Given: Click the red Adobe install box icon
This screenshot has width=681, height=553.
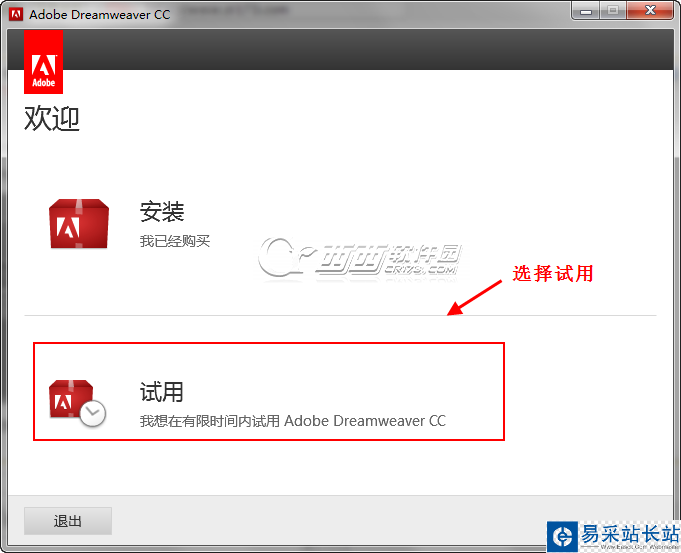Looking at the screenshot, I should pyautogui.click(x=79, y=224).
